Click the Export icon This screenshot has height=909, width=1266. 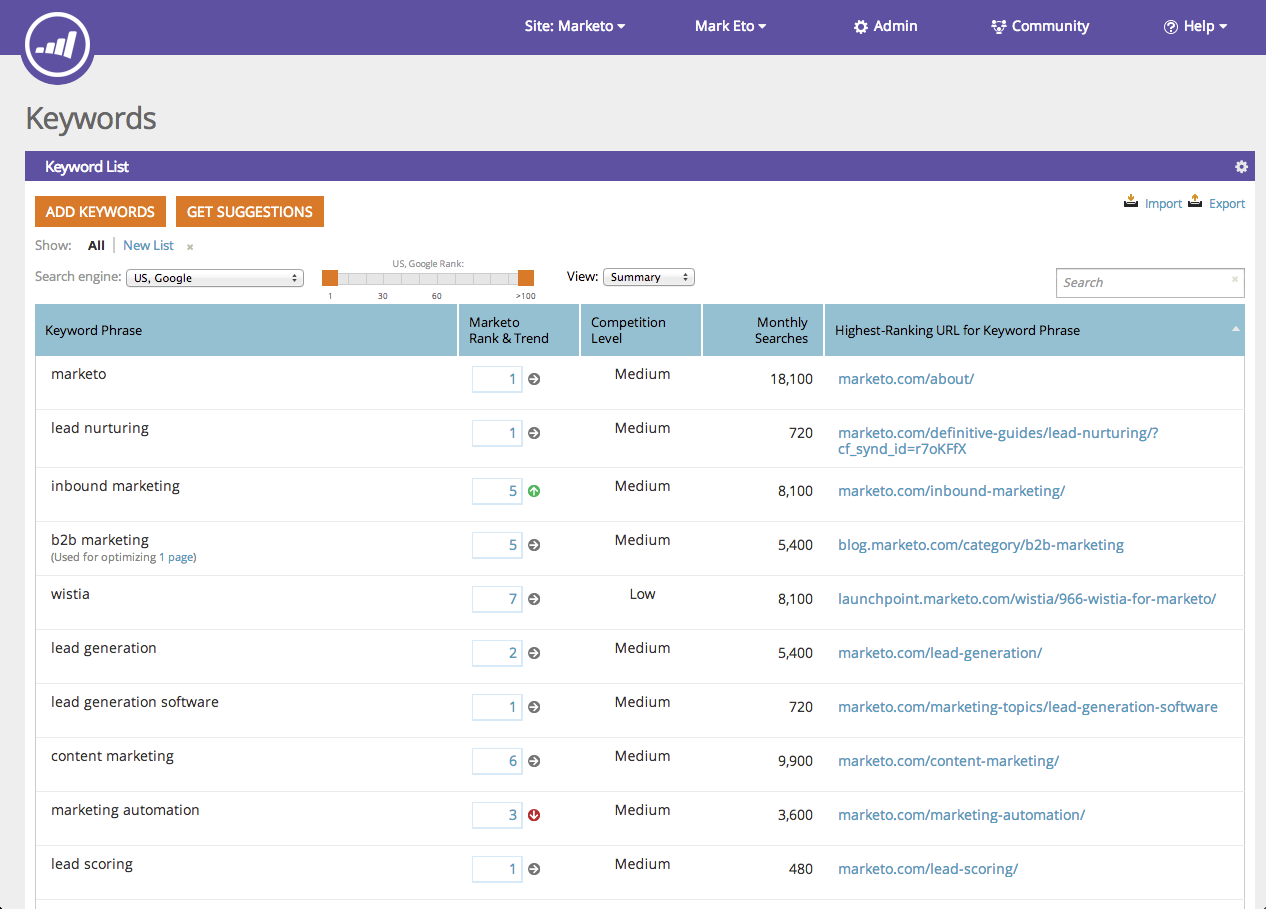coord(1195,201)
